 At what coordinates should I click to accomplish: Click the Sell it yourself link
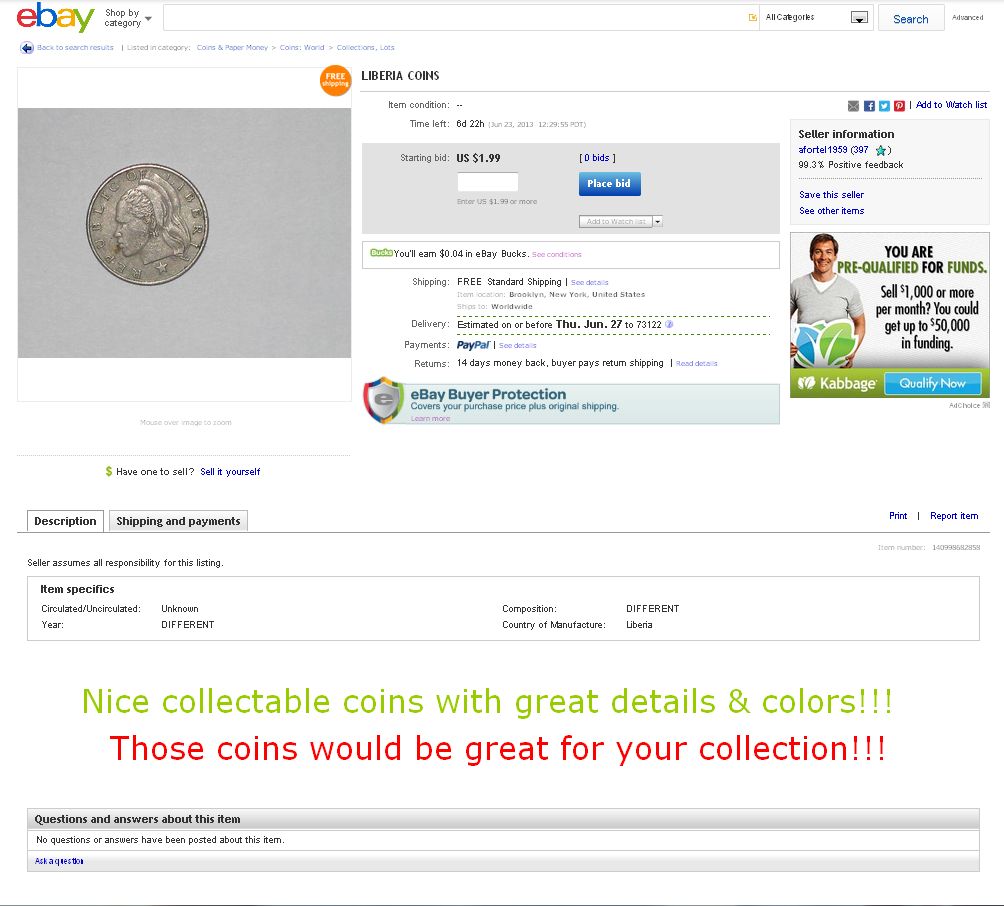(x=230, y=472)
